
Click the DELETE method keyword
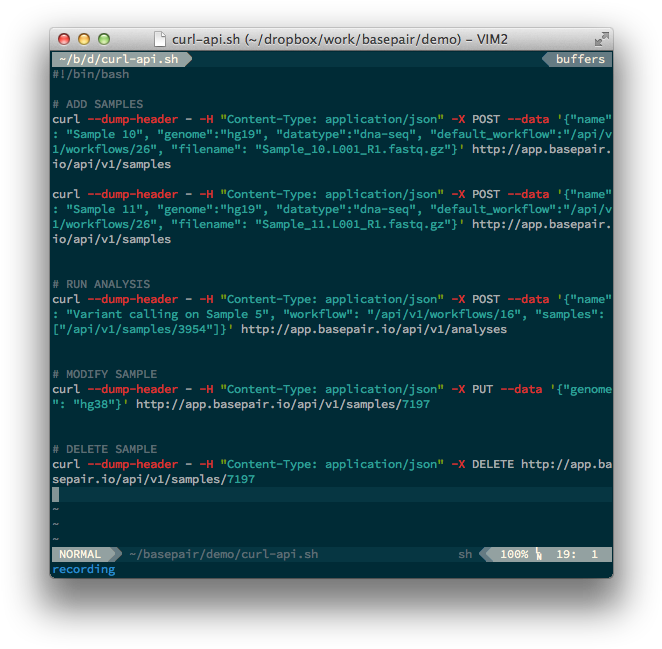coord(493,464)
